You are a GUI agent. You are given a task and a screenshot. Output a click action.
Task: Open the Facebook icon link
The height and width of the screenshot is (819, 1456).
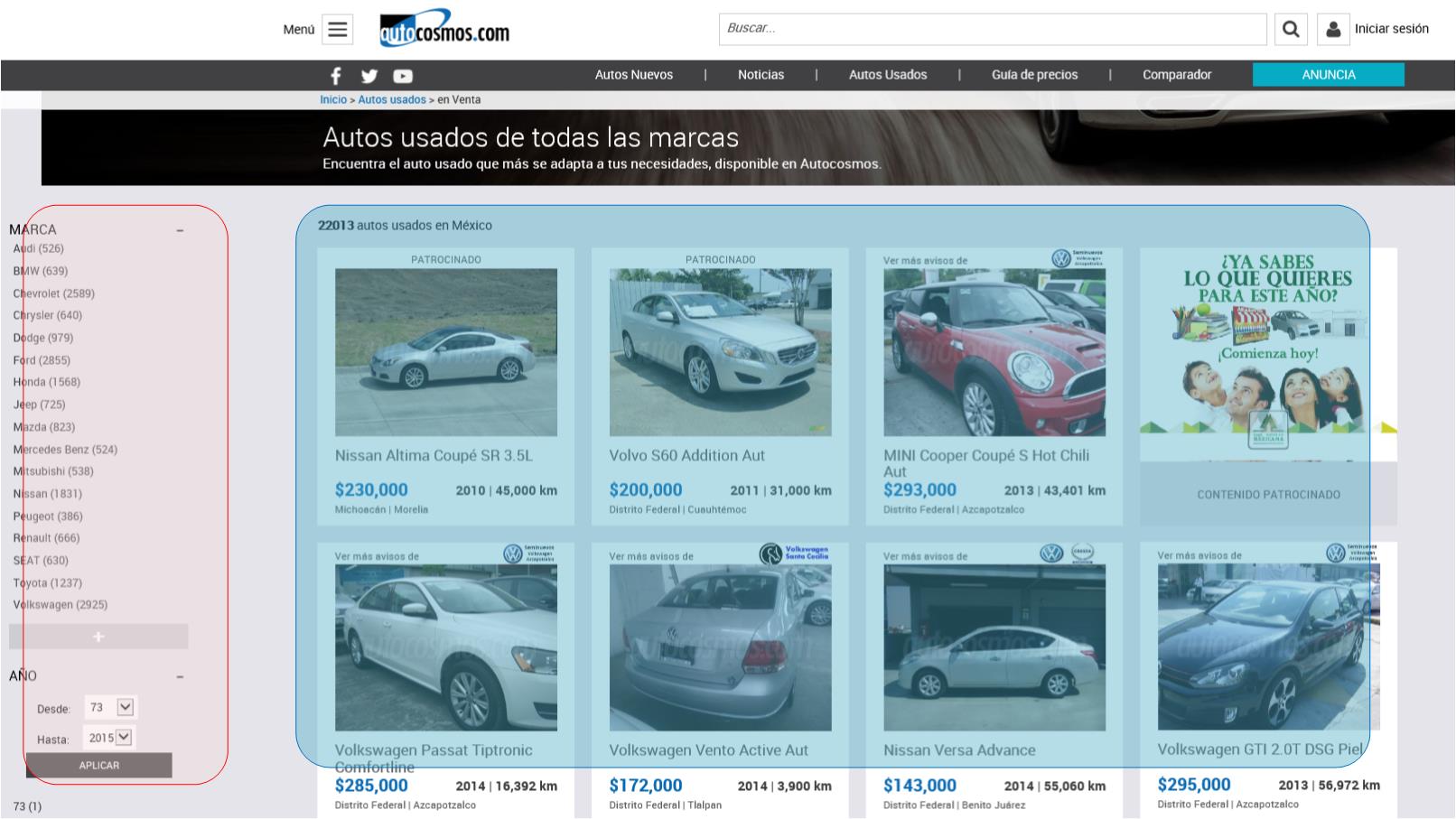tap(336, 76)
